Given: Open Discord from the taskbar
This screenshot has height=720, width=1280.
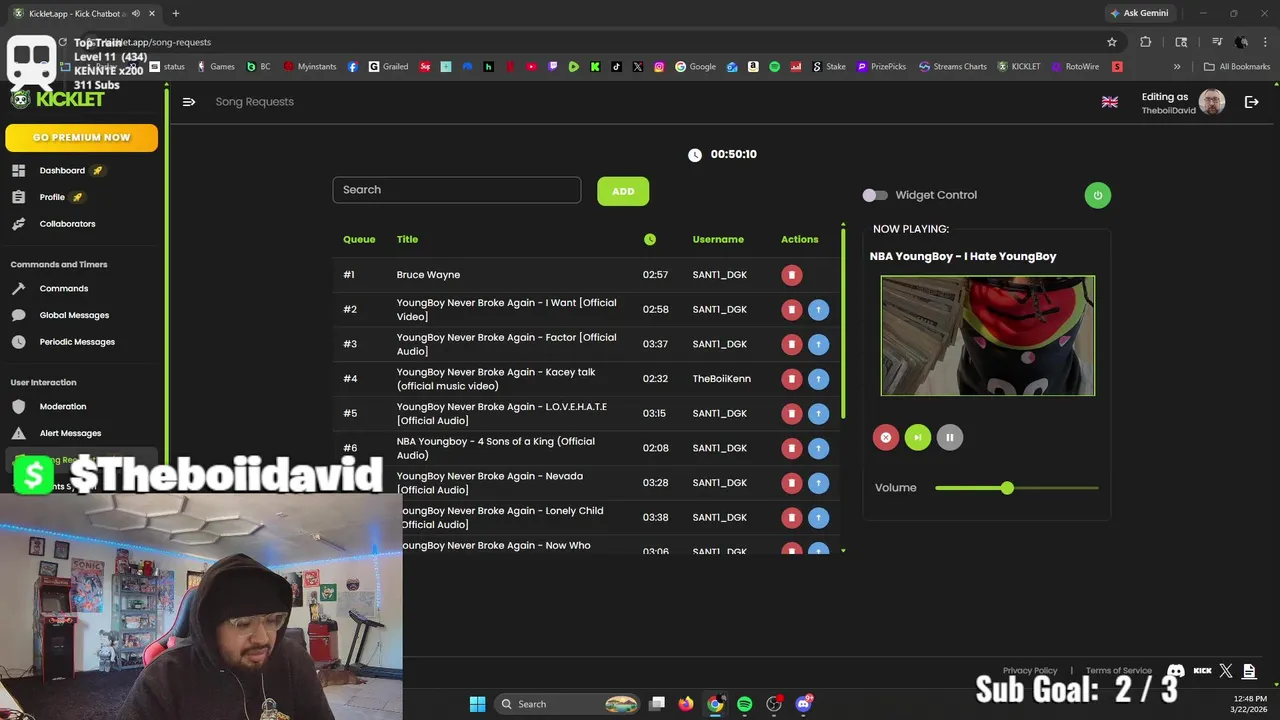Looking at the screenshot, I should 803,704.
